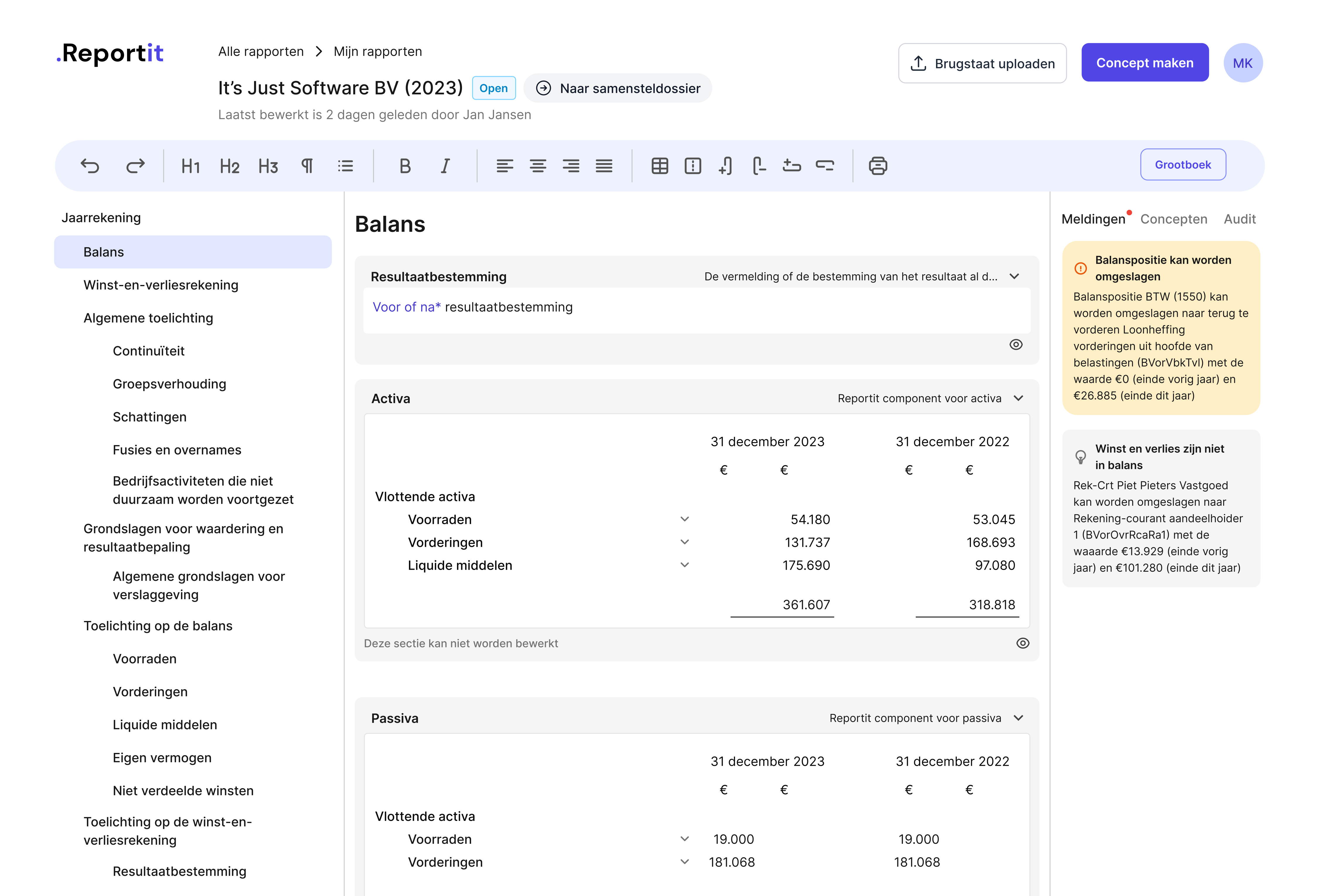Open the MK user avatar menu

(x=1243, y=63)
